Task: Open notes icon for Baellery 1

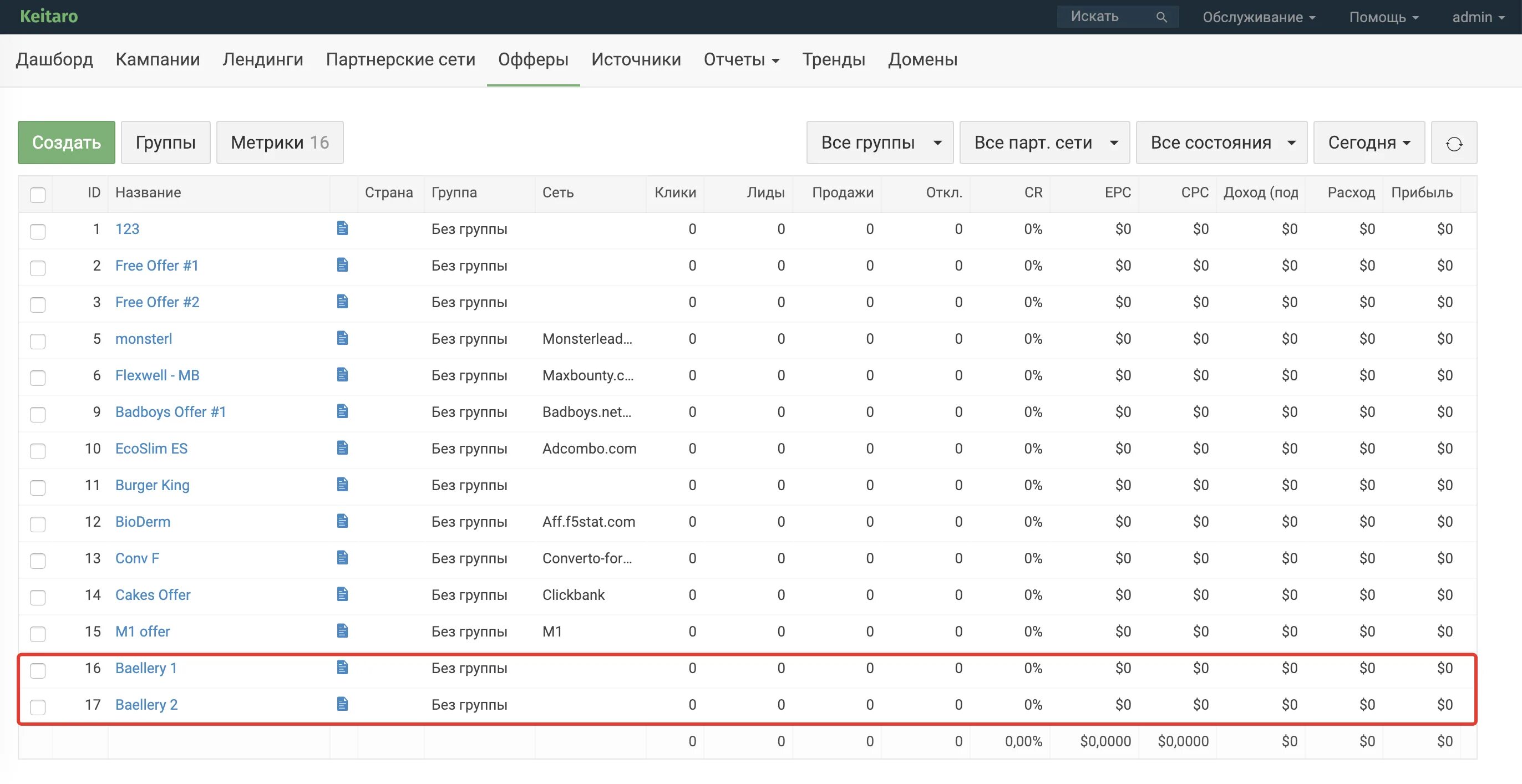Action: click(x=342, y=668)
